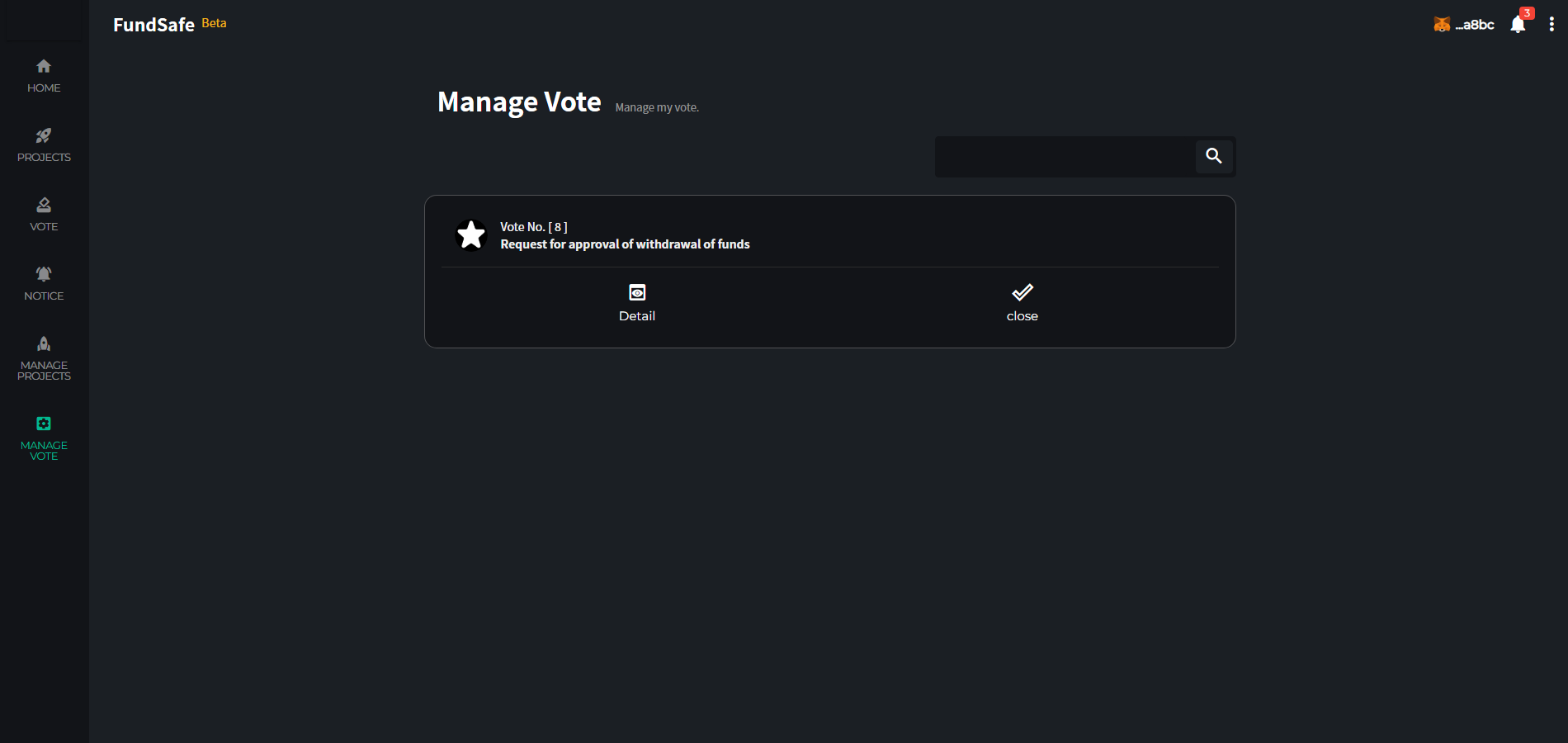
Task: Click the wallet address ending a8bc
Action: [1475, 25]
